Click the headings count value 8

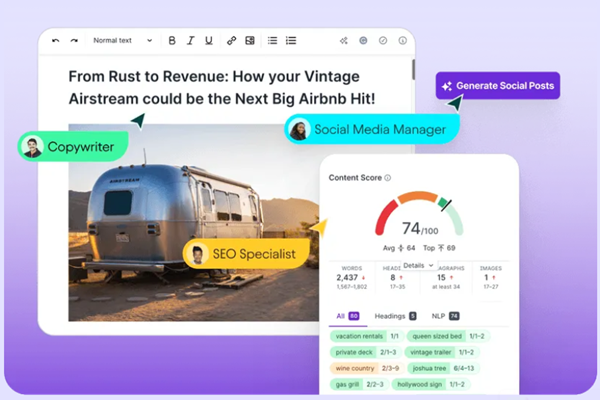393,278
